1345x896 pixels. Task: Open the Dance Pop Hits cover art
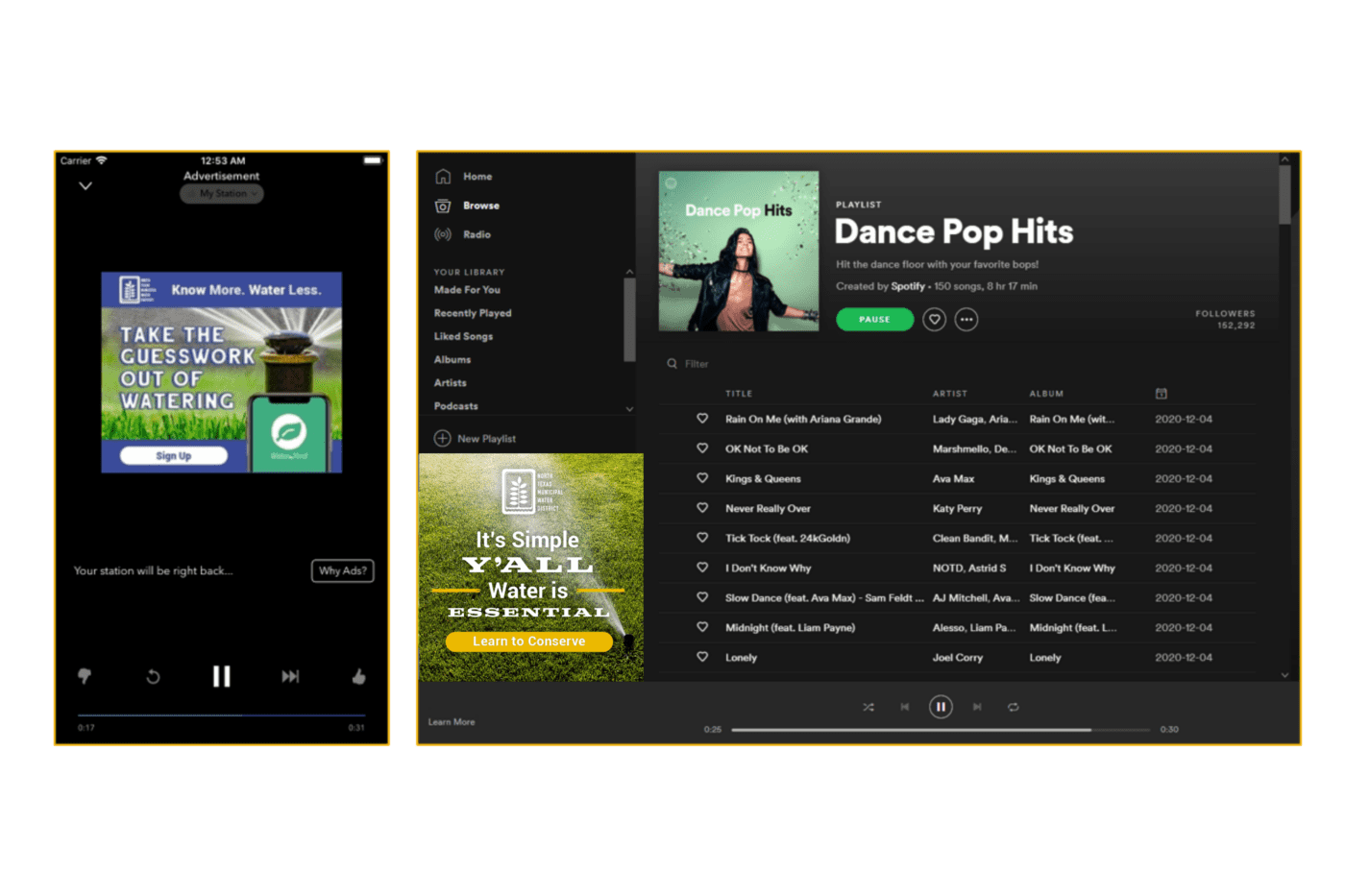(x=739, y=252)
